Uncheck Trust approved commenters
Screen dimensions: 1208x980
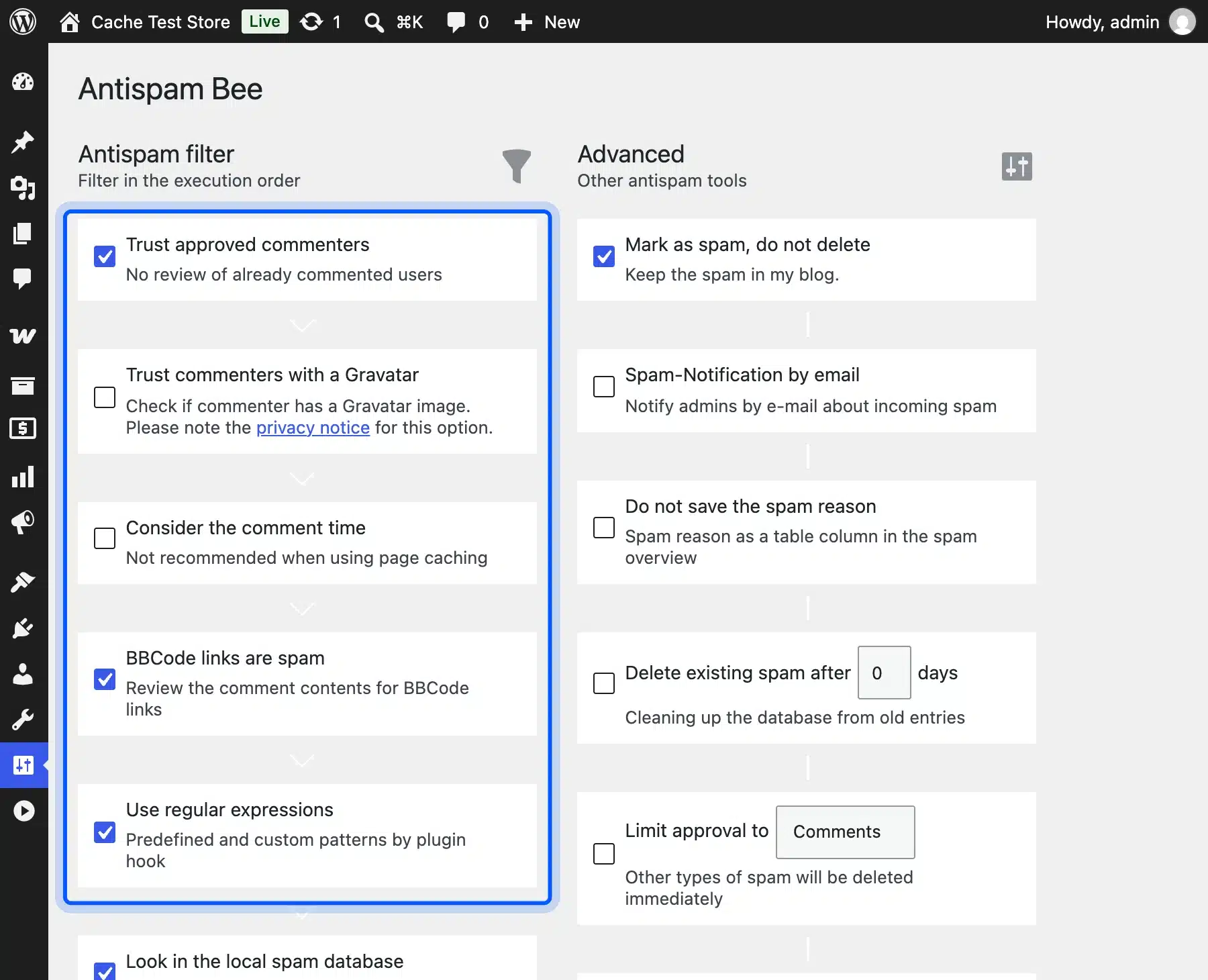[x=105, y=256]
